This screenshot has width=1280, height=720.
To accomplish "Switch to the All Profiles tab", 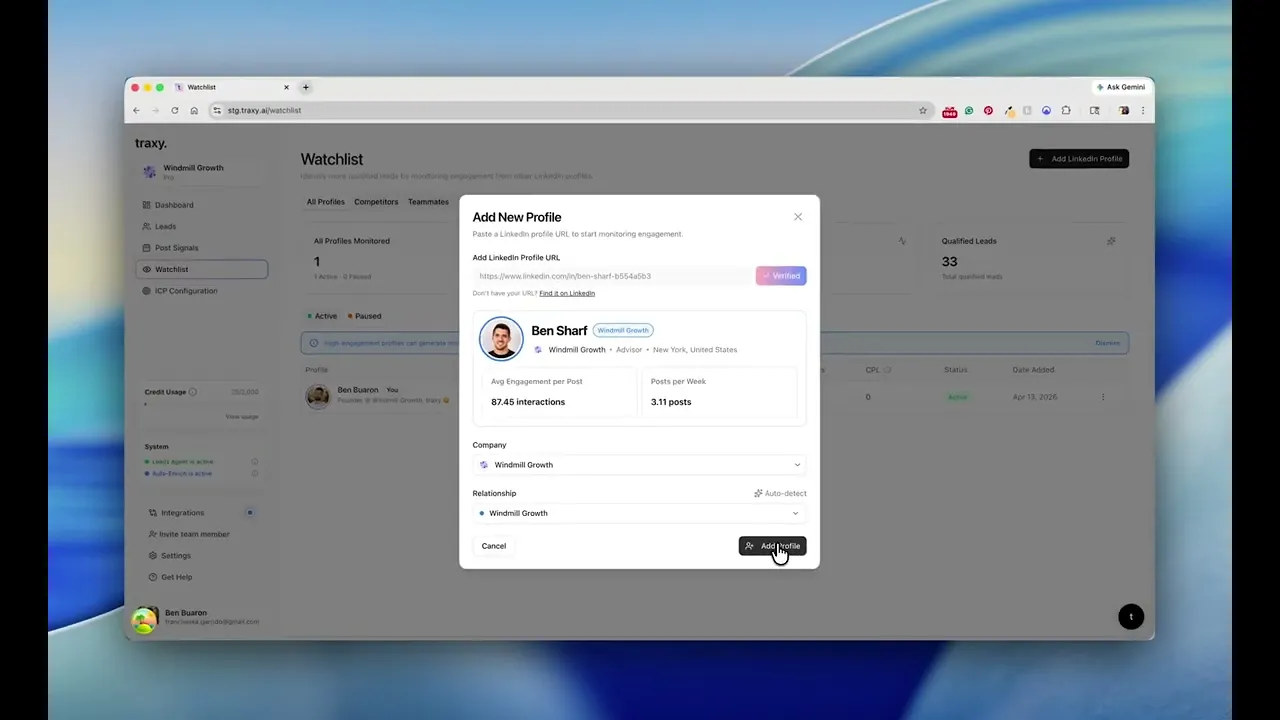I will click(x=325, y=202).
